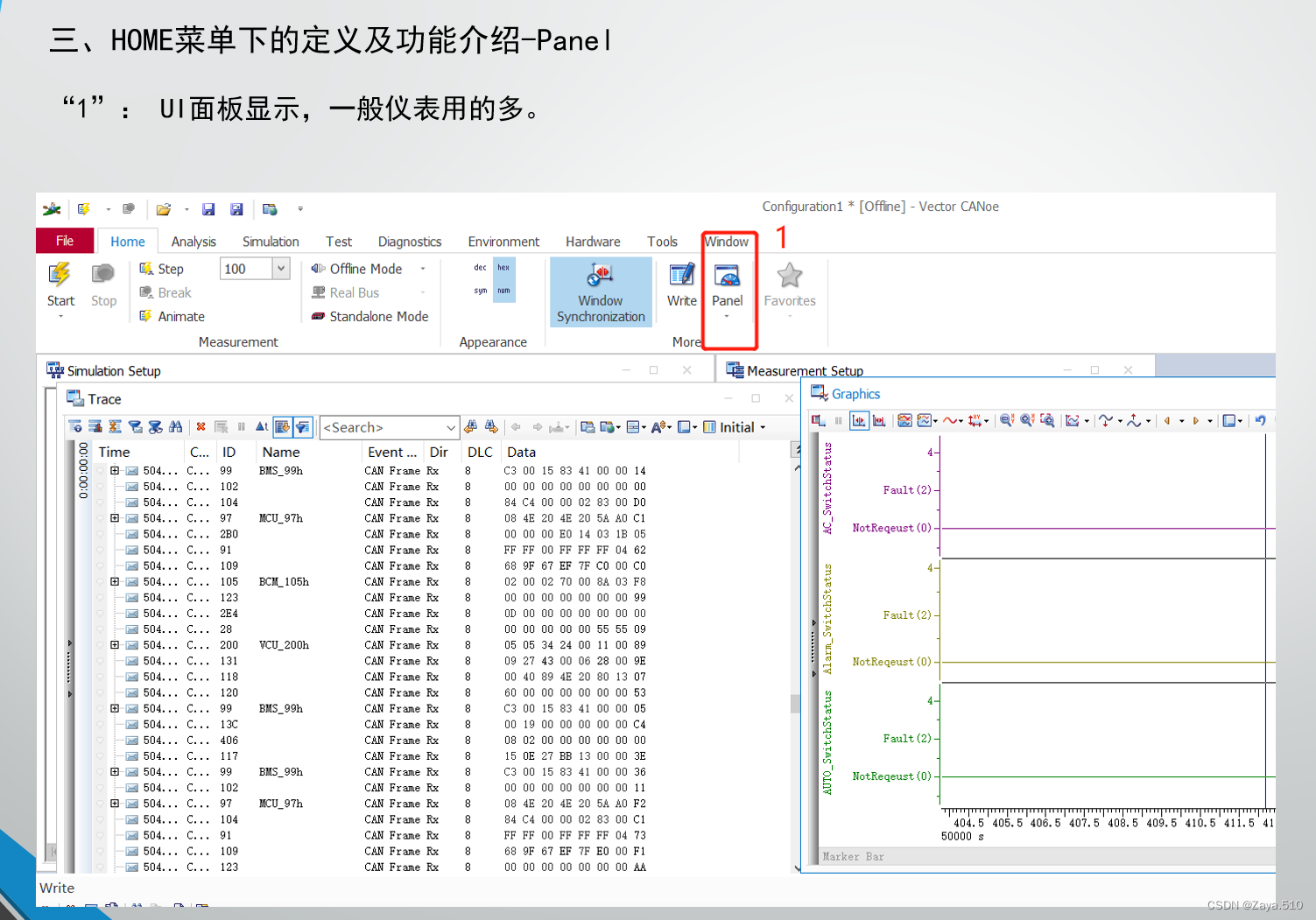The height and width of the screenshot is (920, 1316).
Task: Open the File menu
Action: [x=65, y=241]
